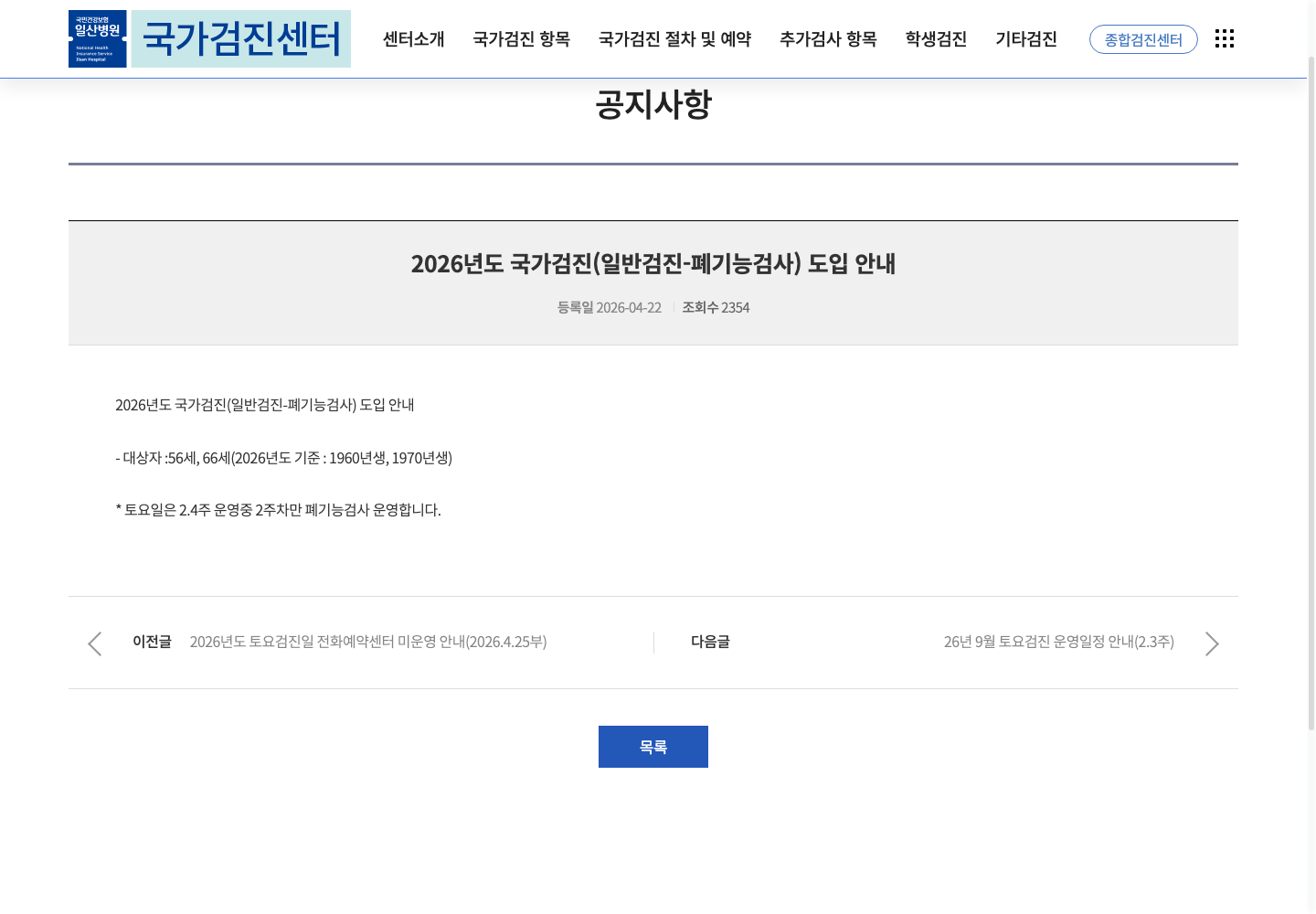The image size is (1316, 914).
Task: Open 국가검진 절차 및 예약 menu
Action: (x=675, y=39)
